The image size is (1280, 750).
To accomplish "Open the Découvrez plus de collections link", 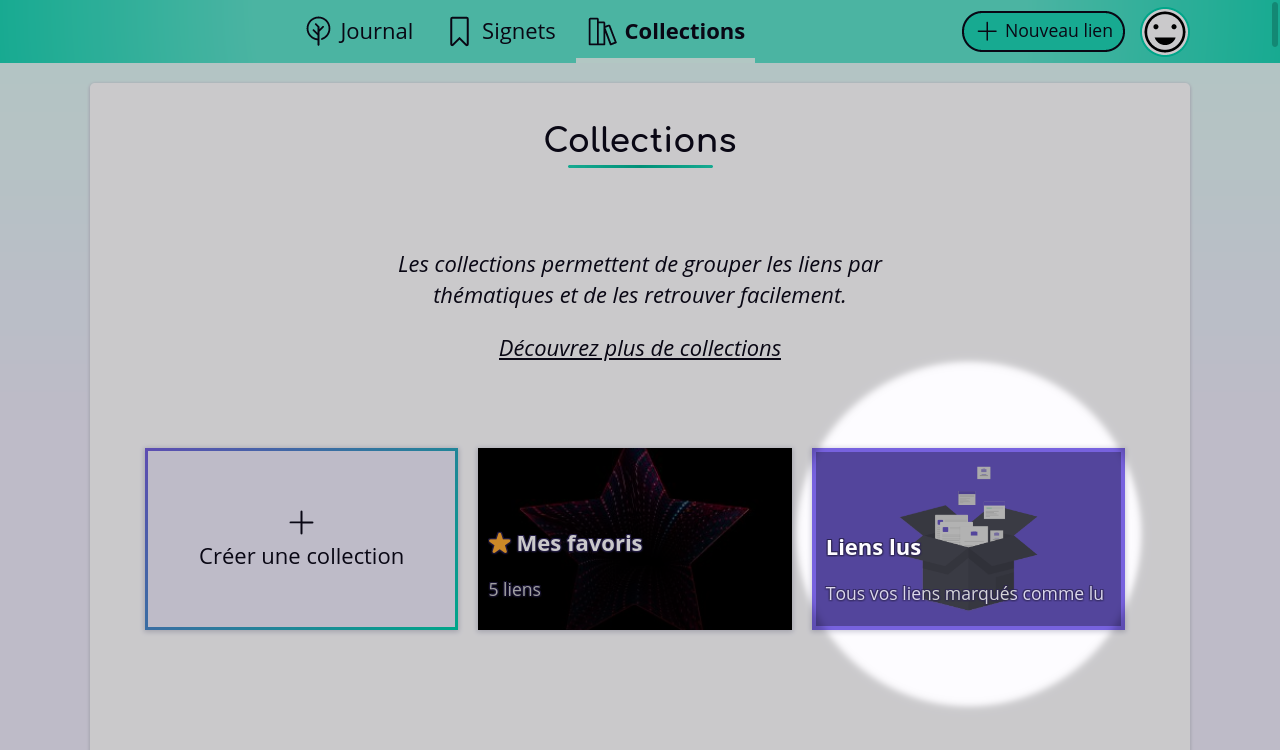I will pyautogui.click(x=640, y=348).
